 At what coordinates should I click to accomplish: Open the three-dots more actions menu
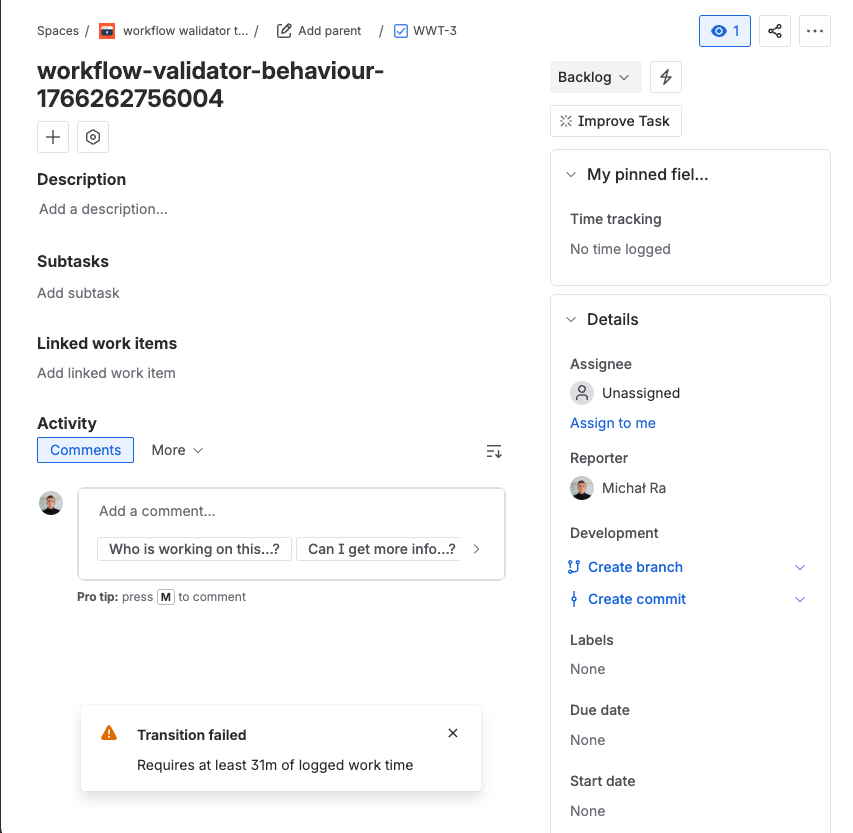[x=815, y=31]
